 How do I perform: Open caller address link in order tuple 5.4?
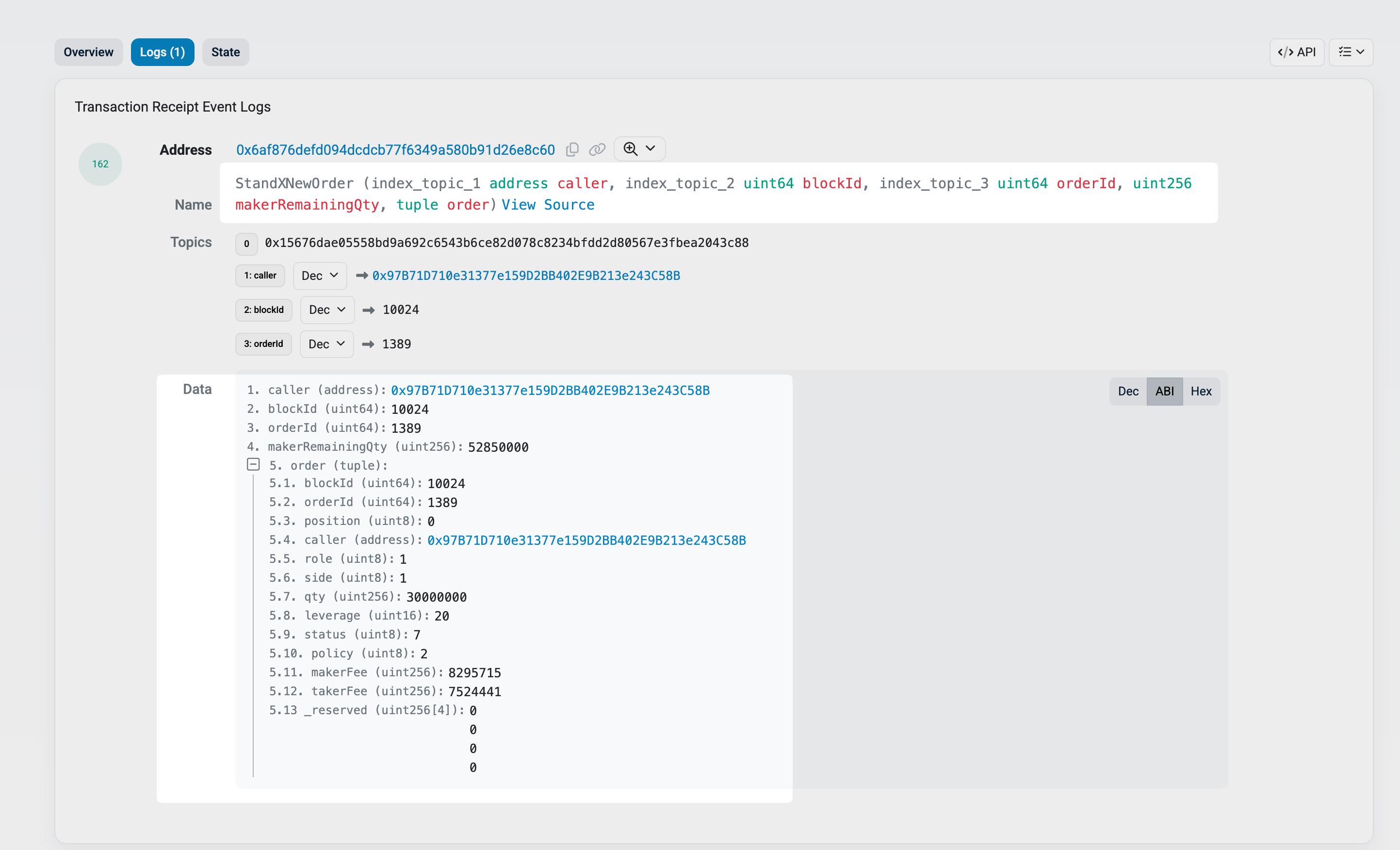pos(586,540)
